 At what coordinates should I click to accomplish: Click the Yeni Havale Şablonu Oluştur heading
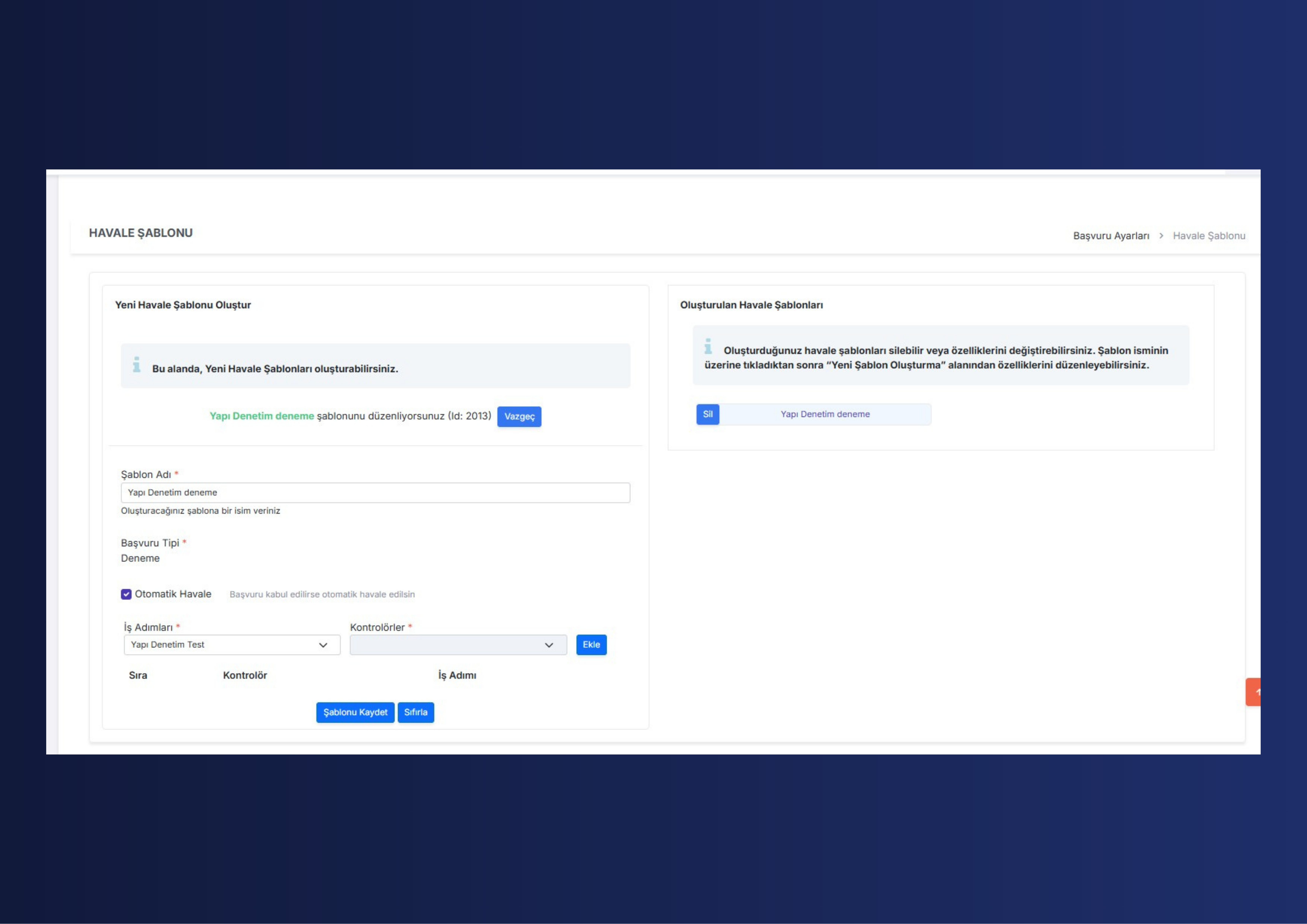(183, 305)
